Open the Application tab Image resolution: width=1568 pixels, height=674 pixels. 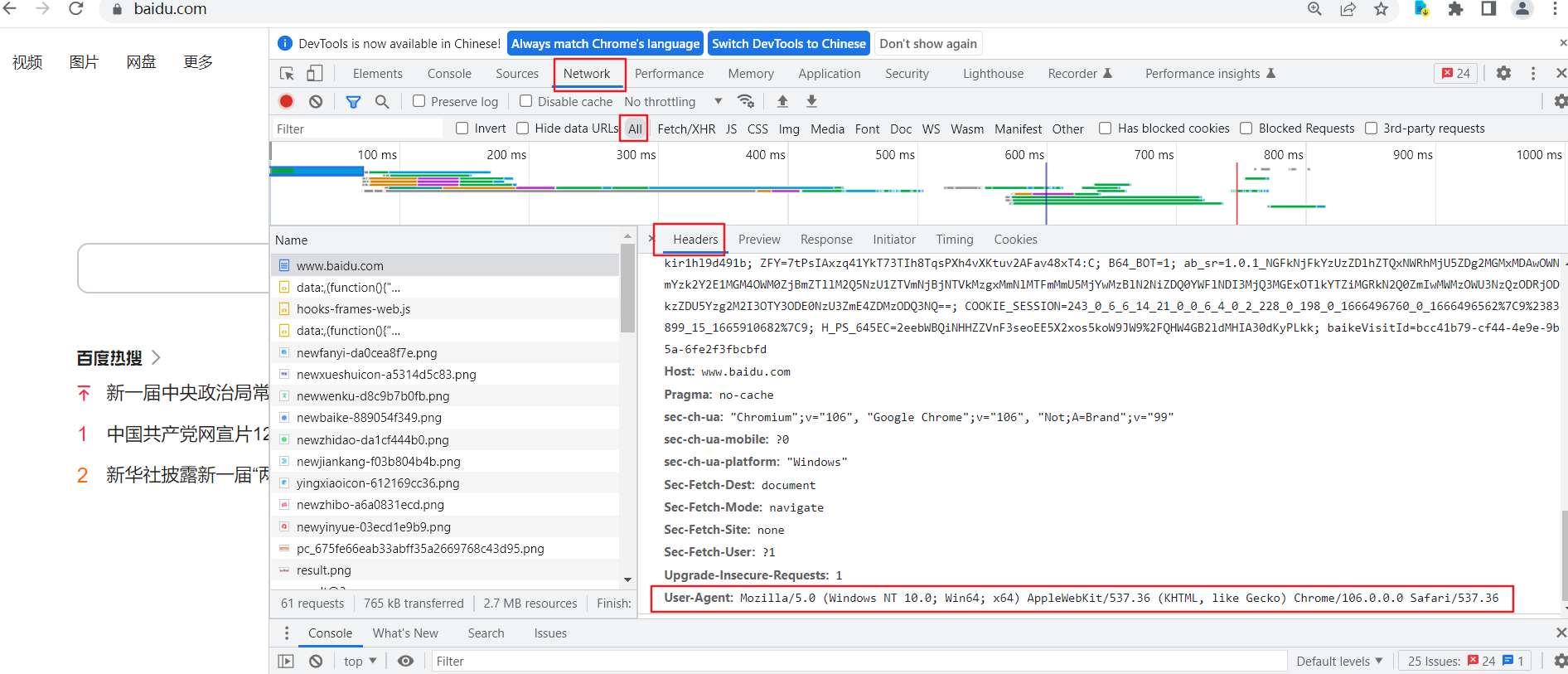pyautogui.click(x=830, y=74)
